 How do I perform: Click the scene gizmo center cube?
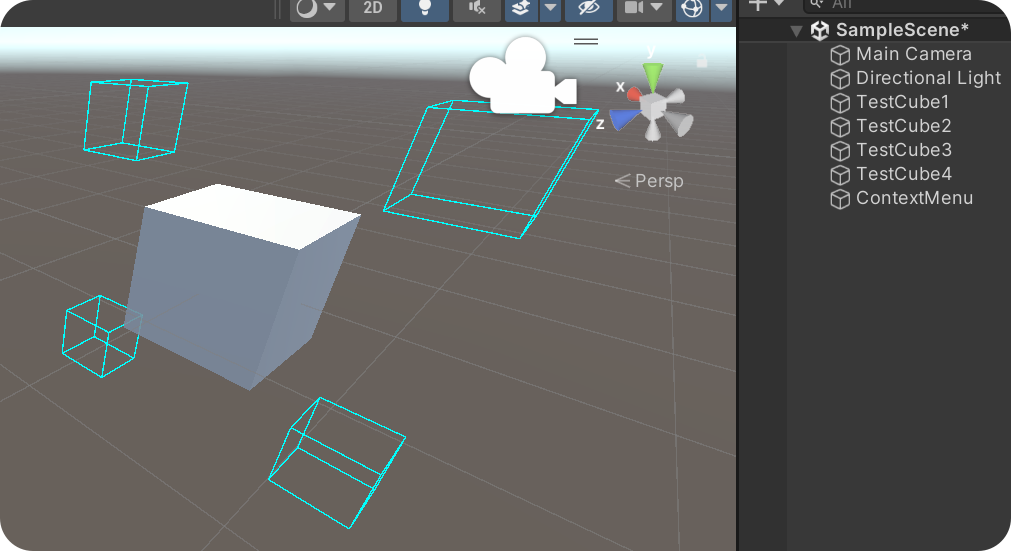click(x=653, y=106)
